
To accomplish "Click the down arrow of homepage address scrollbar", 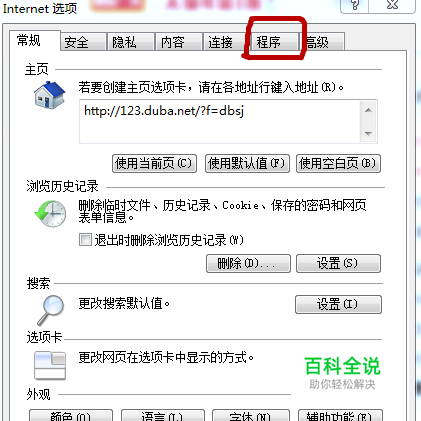I will [368, 133].
